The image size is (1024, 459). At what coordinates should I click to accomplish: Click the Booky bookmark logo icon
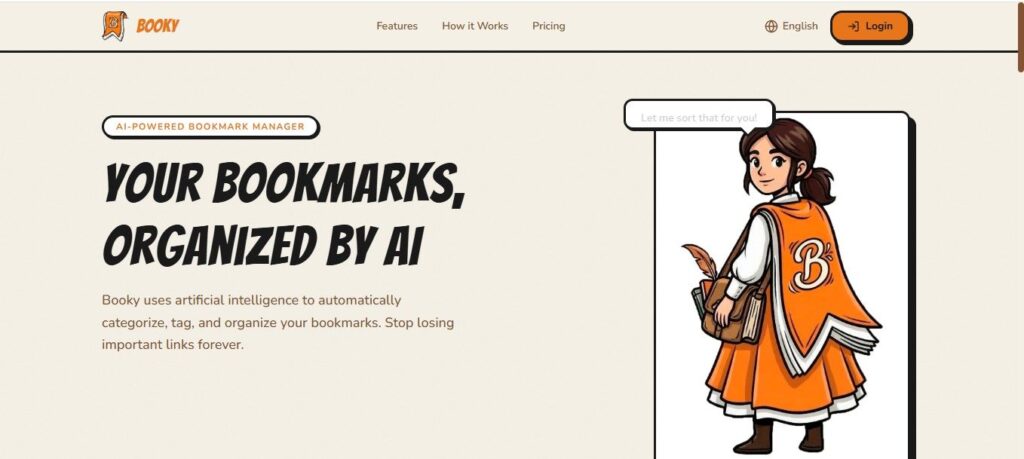tap(114, 26)
